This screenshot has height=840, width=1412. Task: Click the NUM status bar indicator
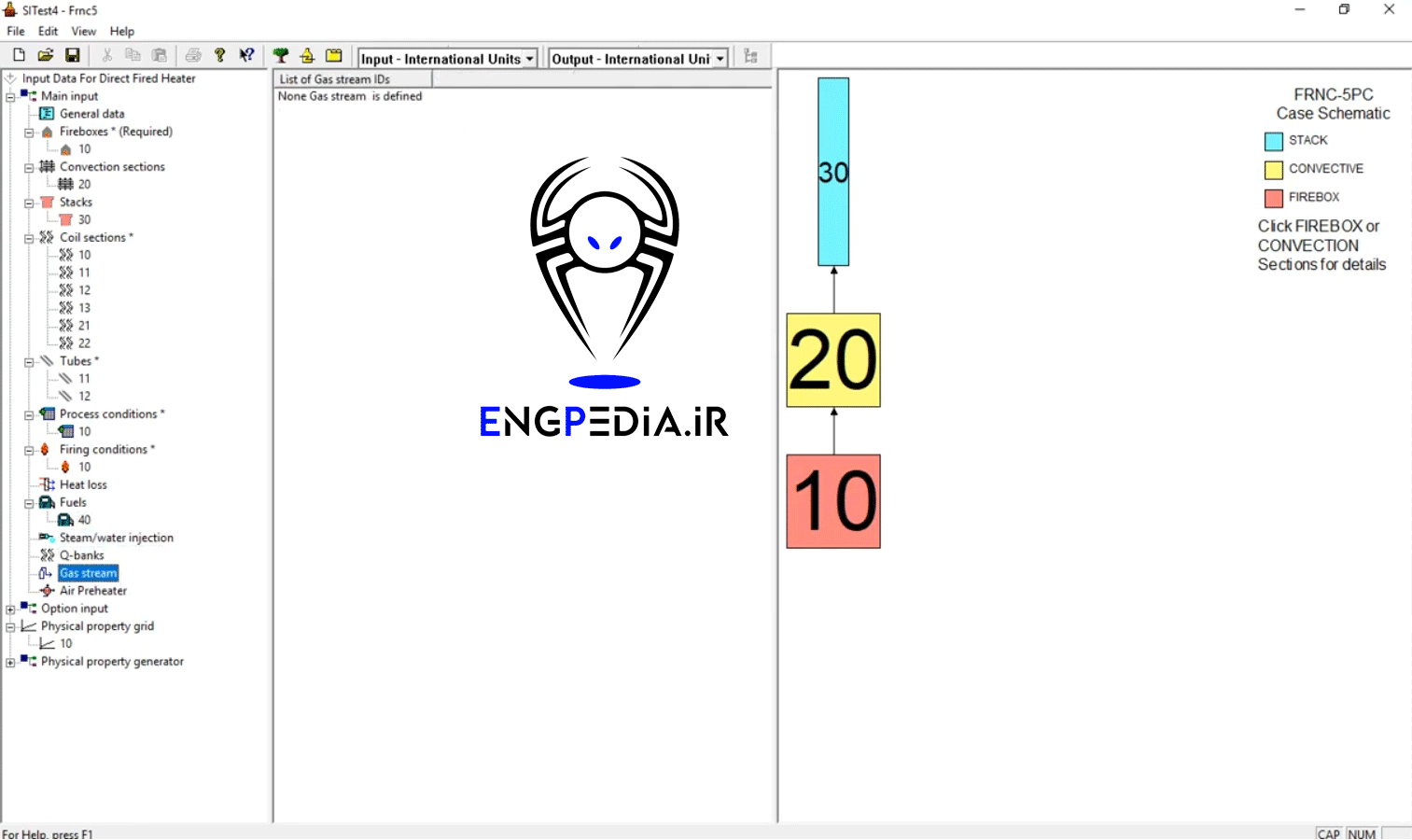(1362, 833)
